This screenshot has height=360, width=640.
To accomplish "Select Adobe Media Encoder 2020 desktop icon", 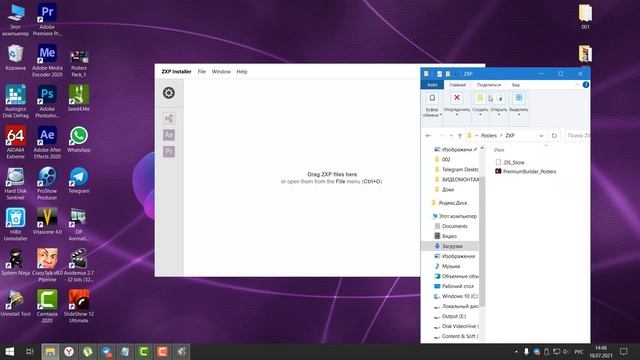I will pyautogui.click(x=47, y=60).
